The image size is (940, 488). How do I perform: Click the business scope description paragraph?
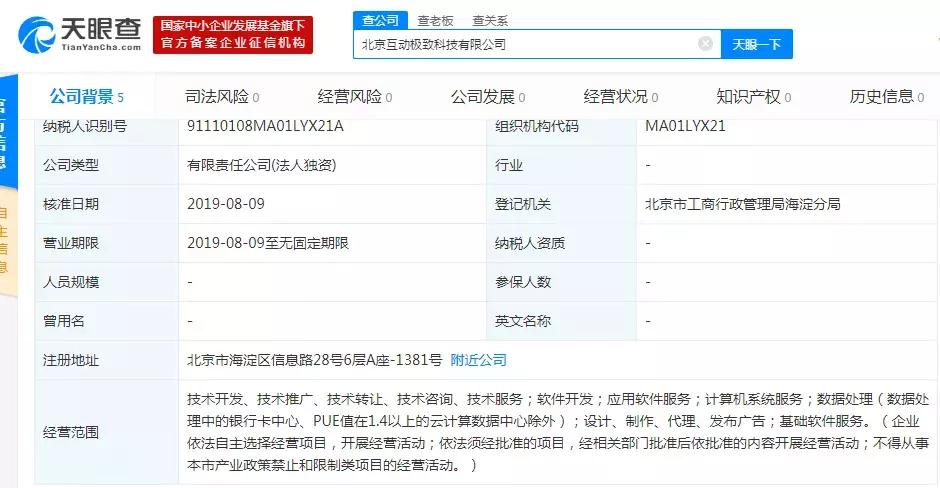[x=558, y=432]
